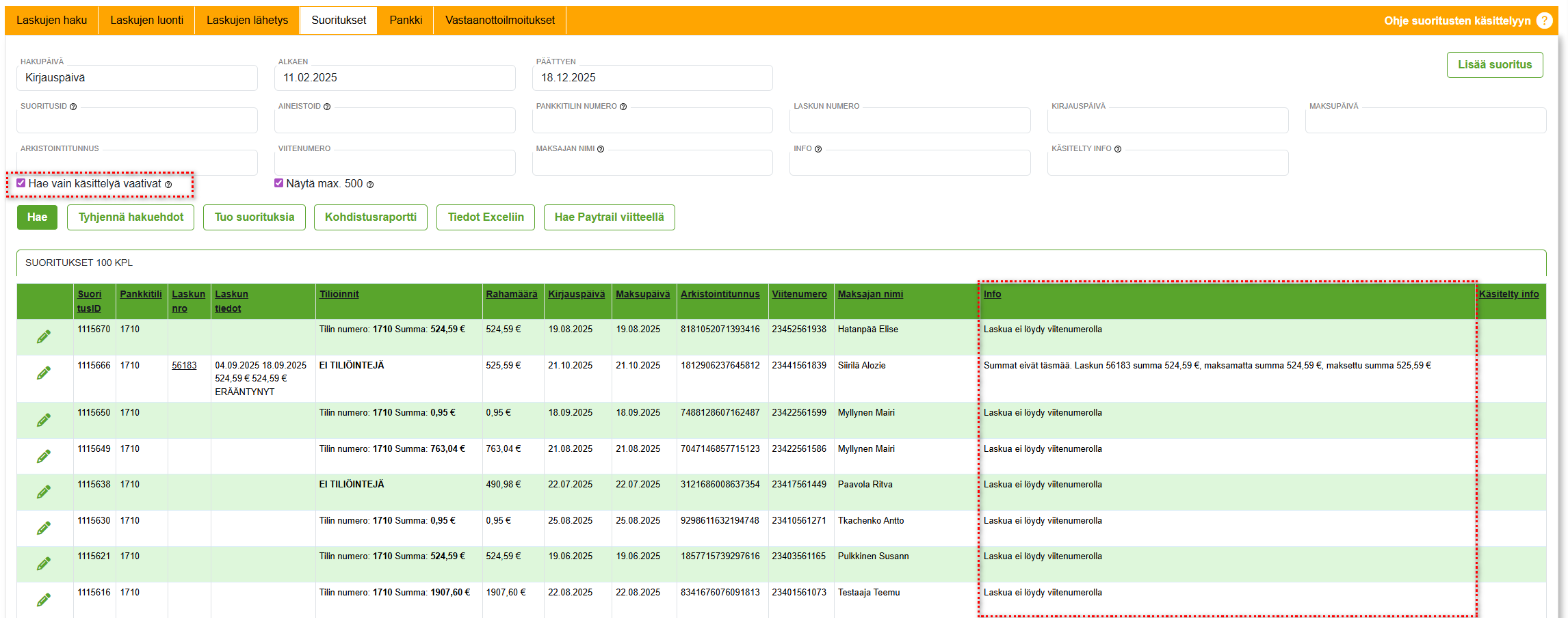
Task: Open the Alkaen date field
Action: tap(395, 78)
